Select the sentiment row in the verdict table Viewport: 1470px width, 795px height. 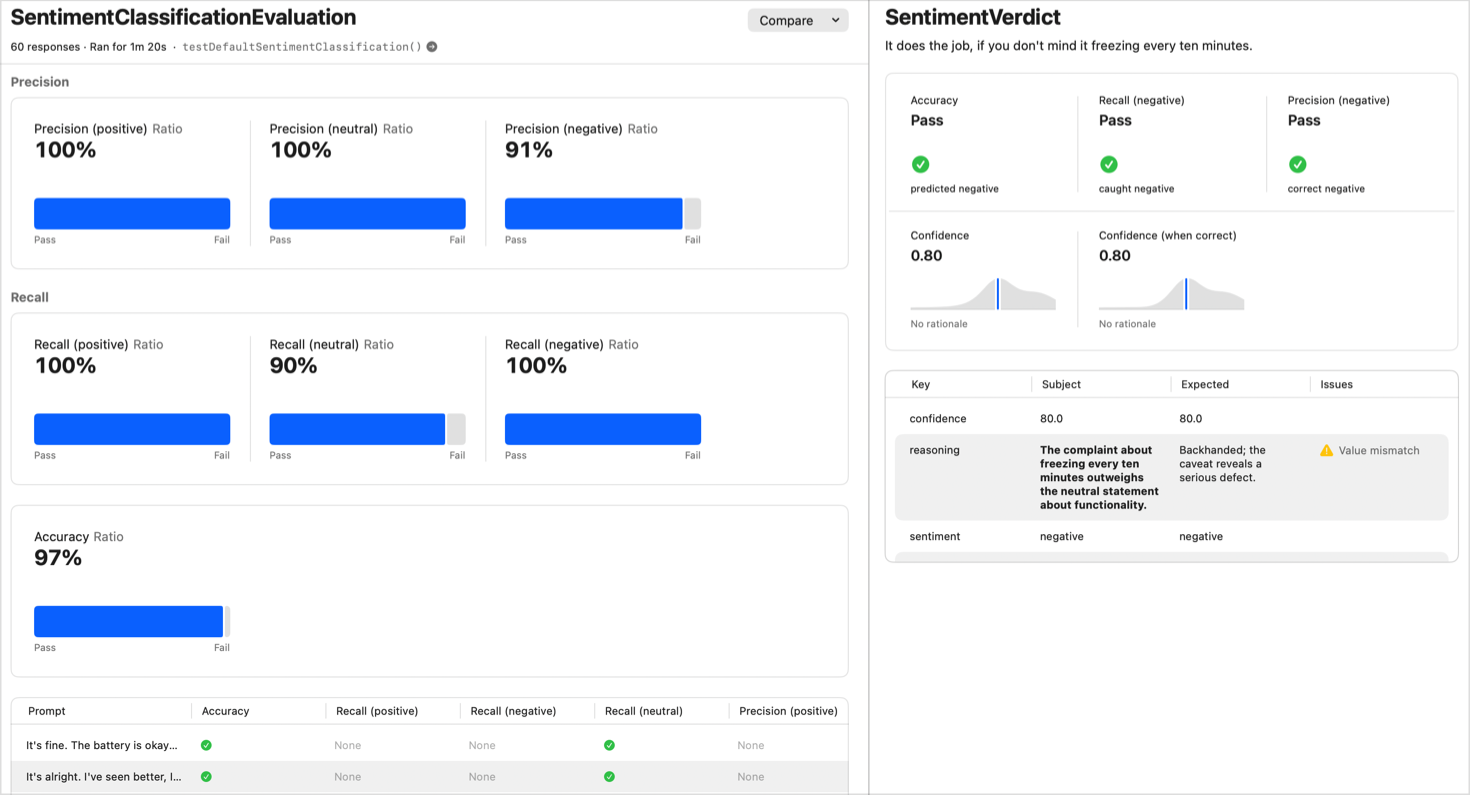pyautogui.click(x=1171, y=537)
